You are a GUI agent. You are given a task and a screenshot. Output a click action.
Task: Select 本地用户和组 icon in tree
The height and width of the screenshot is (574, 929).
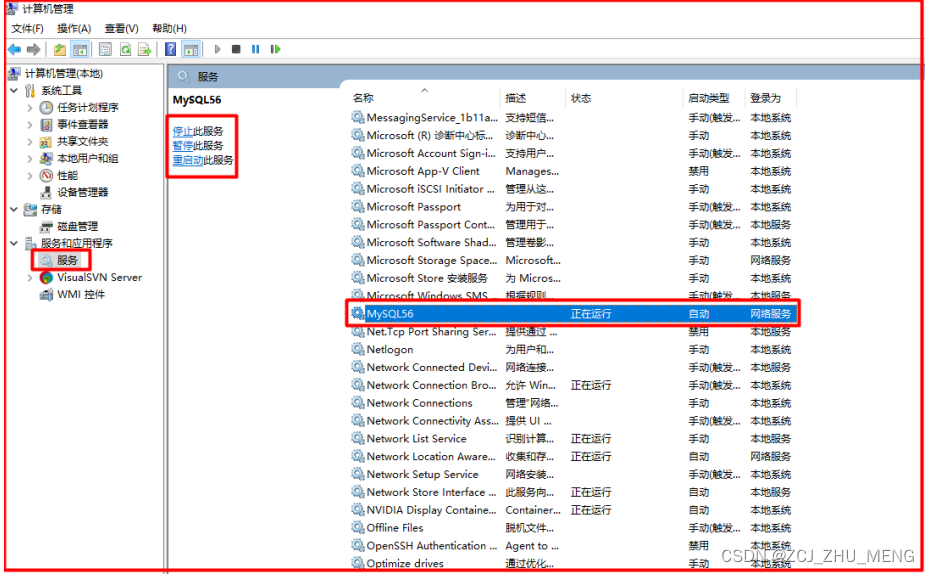(46, 159)
